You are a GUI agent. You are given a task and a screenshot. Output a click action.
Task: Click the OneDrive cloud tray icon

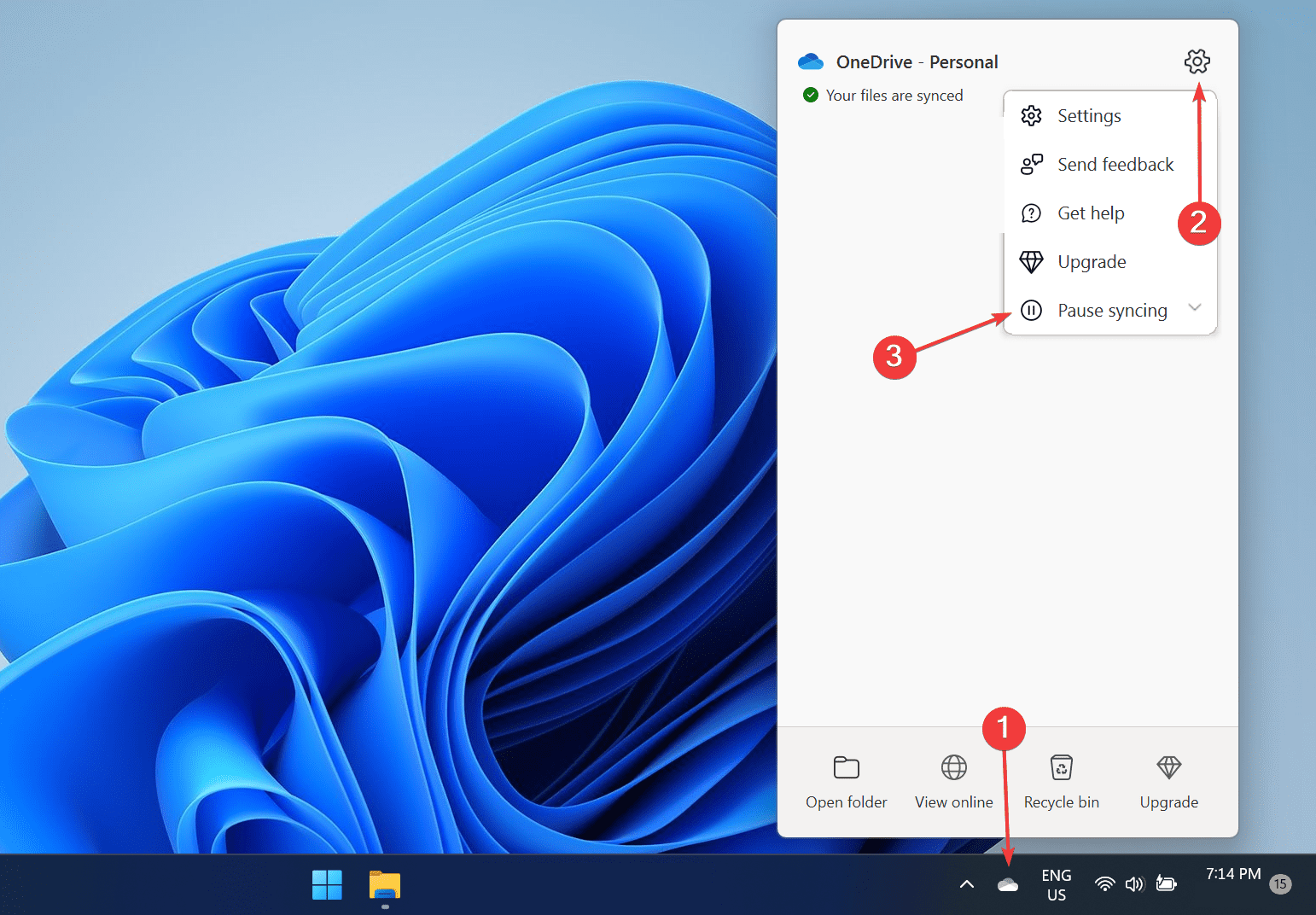[1008, 885]
